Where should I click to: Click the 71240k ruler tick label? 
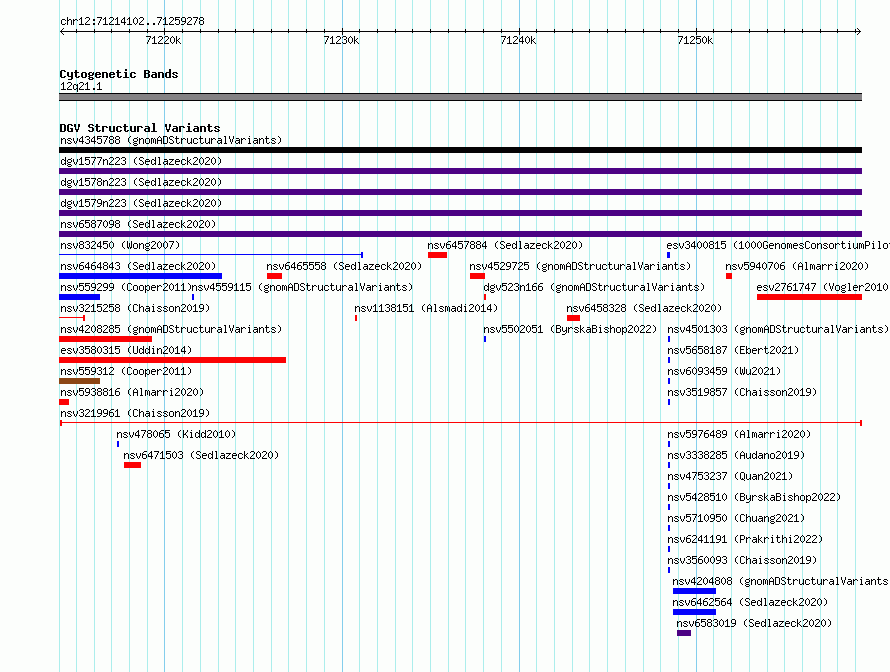tap(518, 40)
